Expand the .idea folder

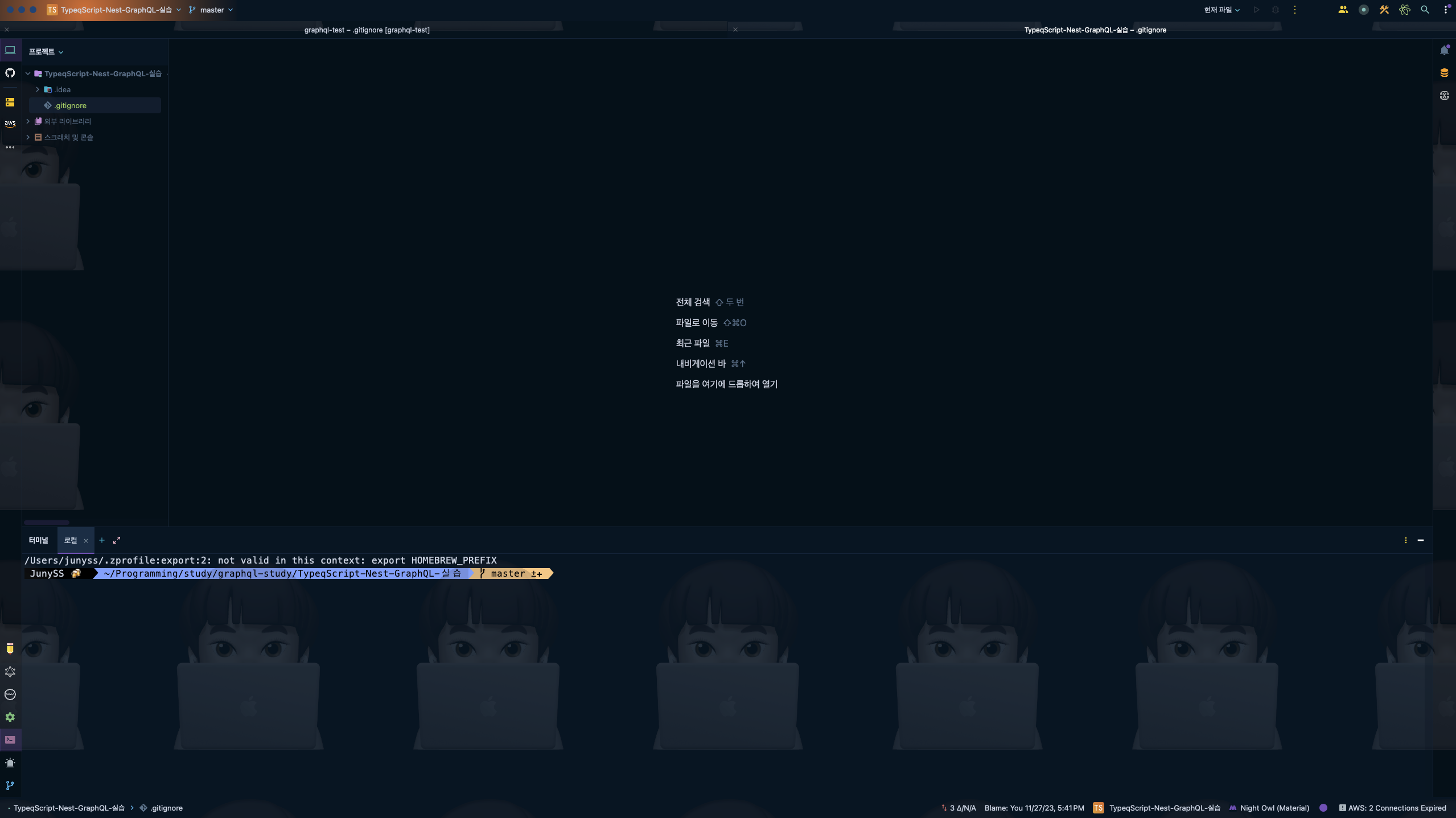pos(38,89)
